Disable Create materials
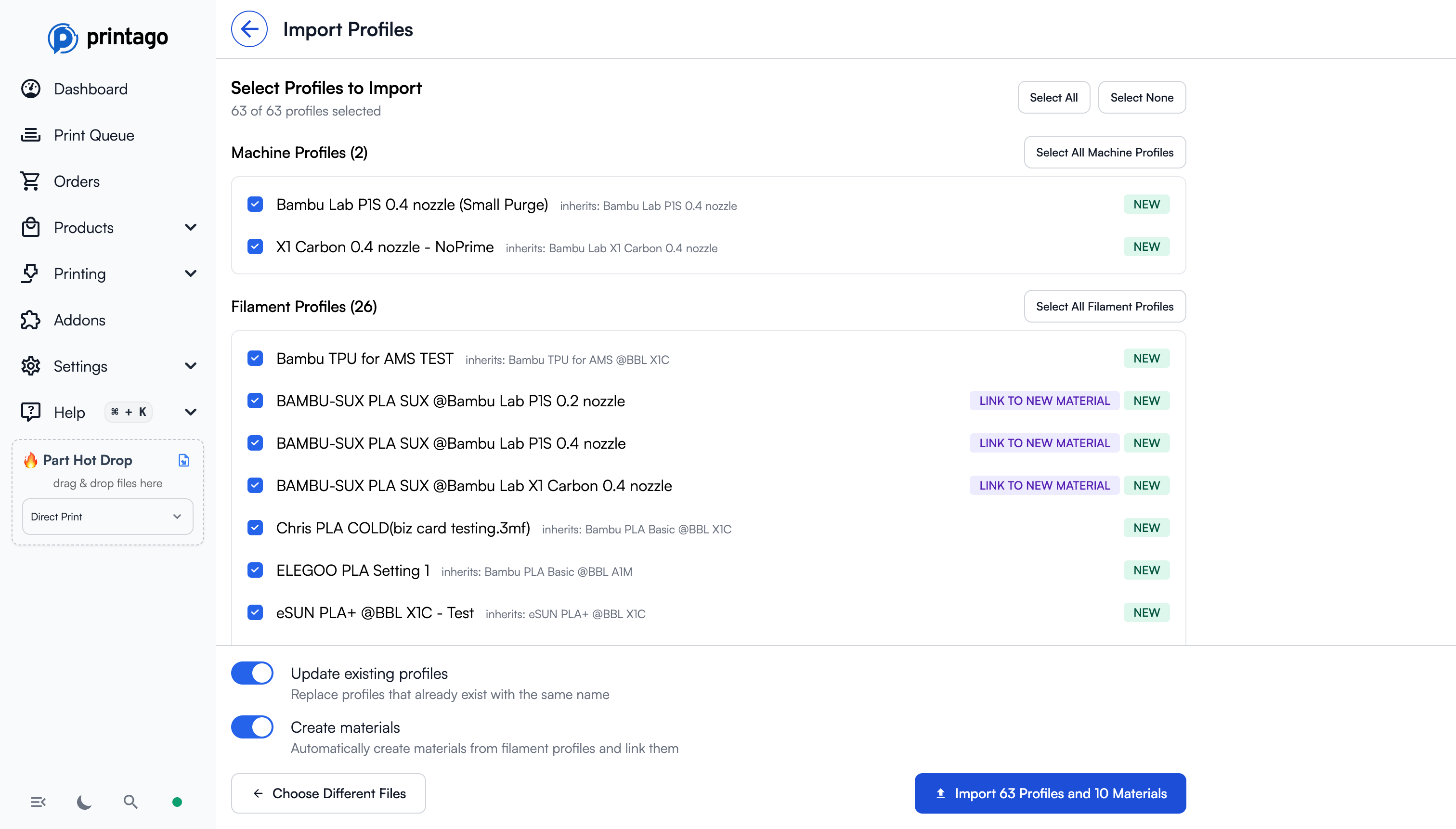The width and height of the screenshot is (1456, 829). coord(252,726)
